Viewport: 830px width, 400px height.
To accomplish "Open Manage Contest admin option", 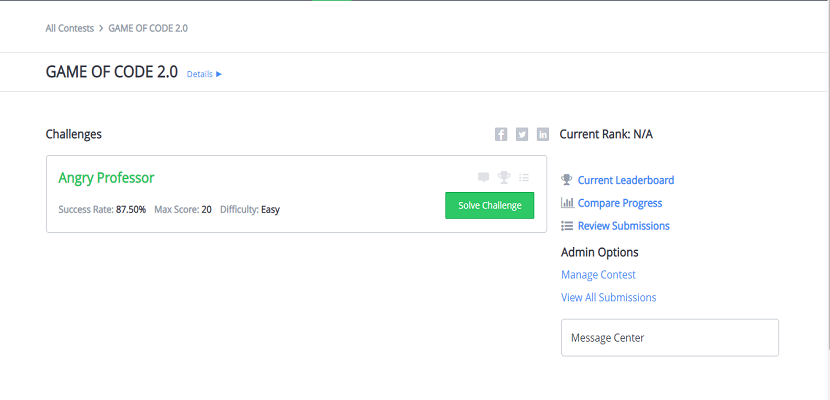I will (x=598, y=275).
